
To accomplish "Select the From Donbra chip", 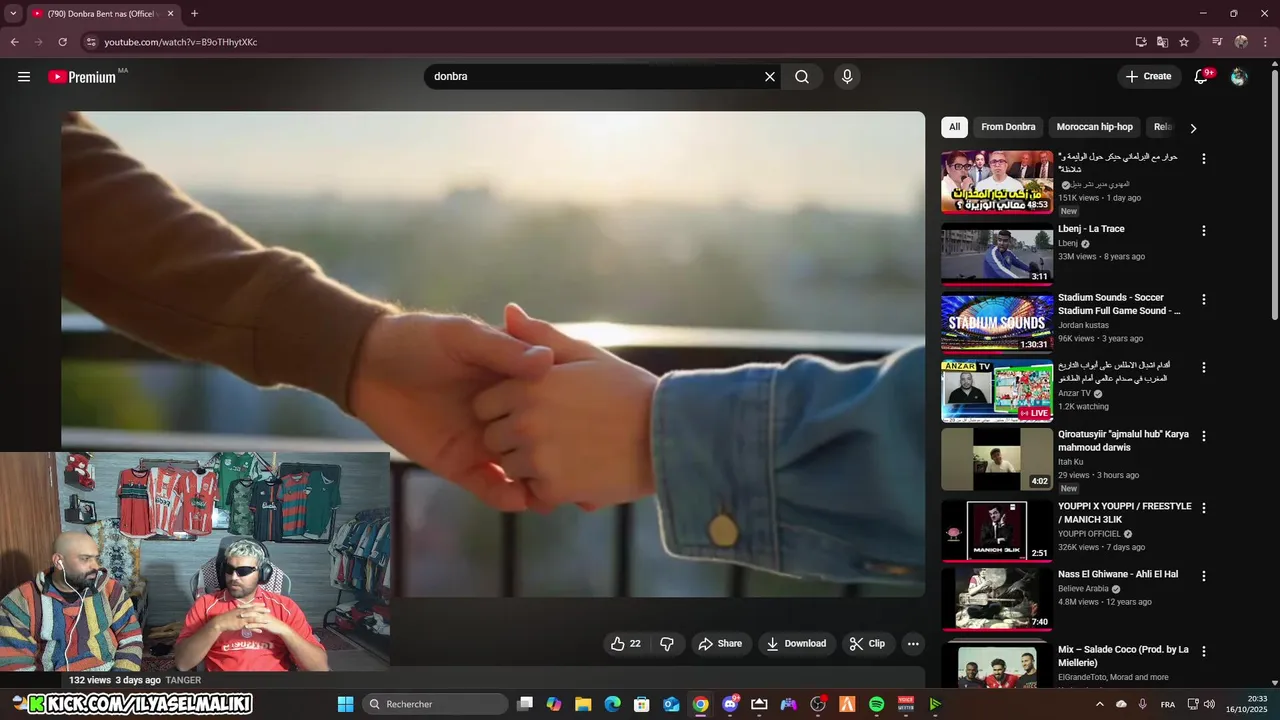I will [1008, 127].
